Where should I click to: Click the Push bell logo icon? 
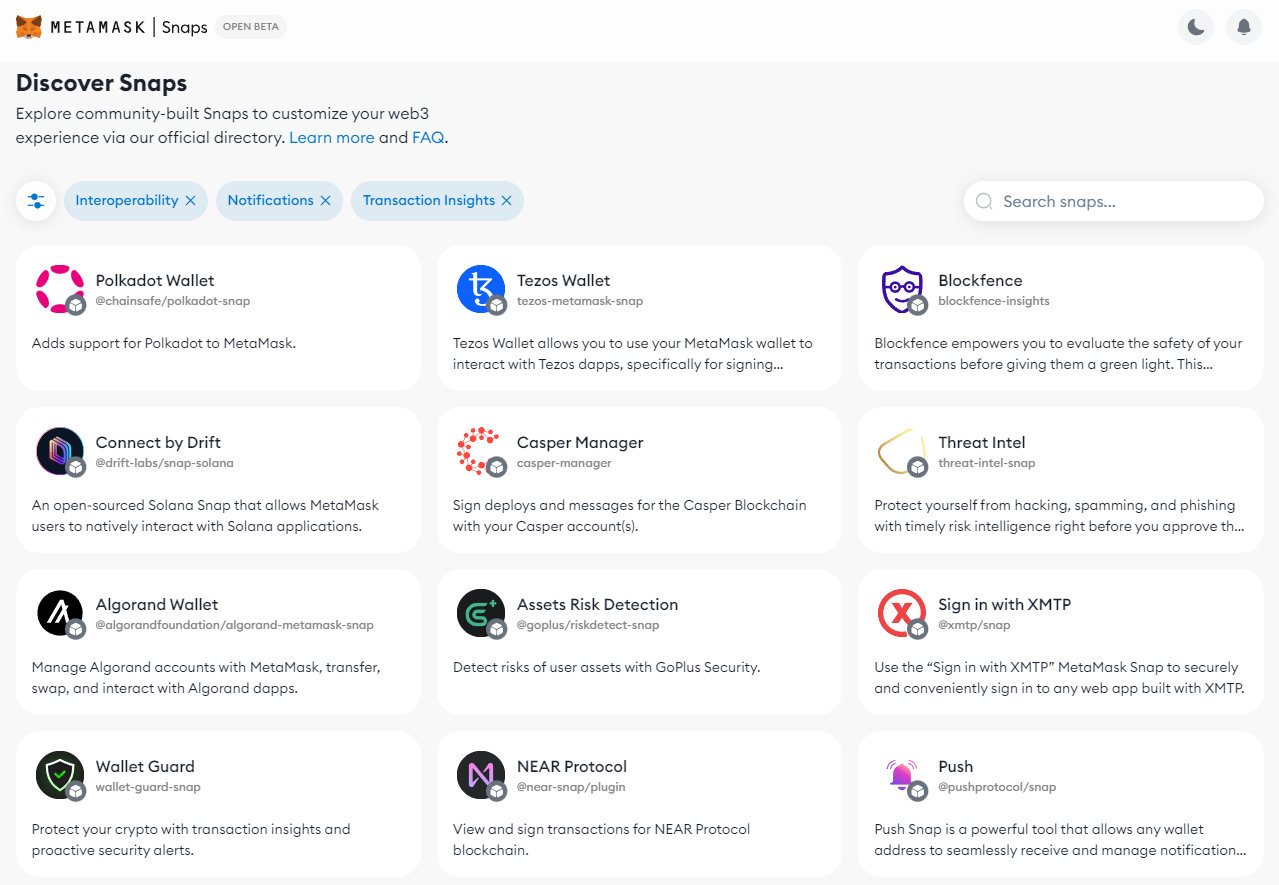click(902, 775)
